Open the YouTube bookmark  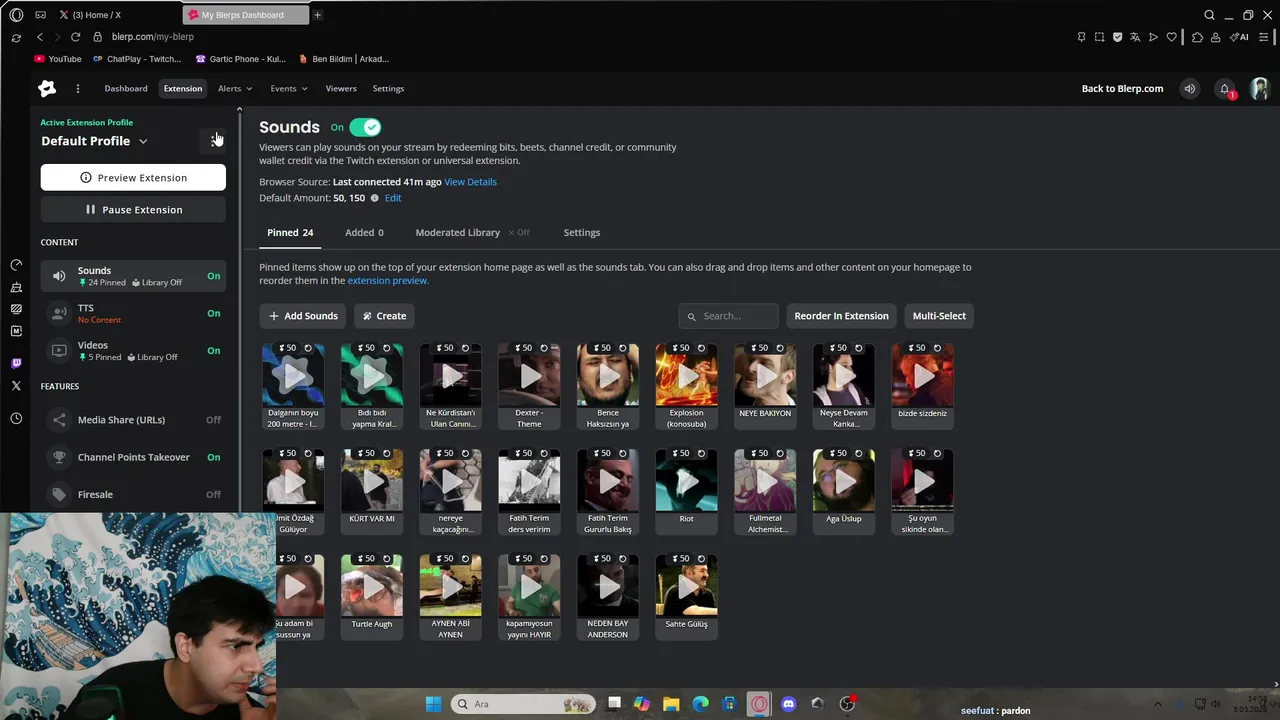click(58, 59)
